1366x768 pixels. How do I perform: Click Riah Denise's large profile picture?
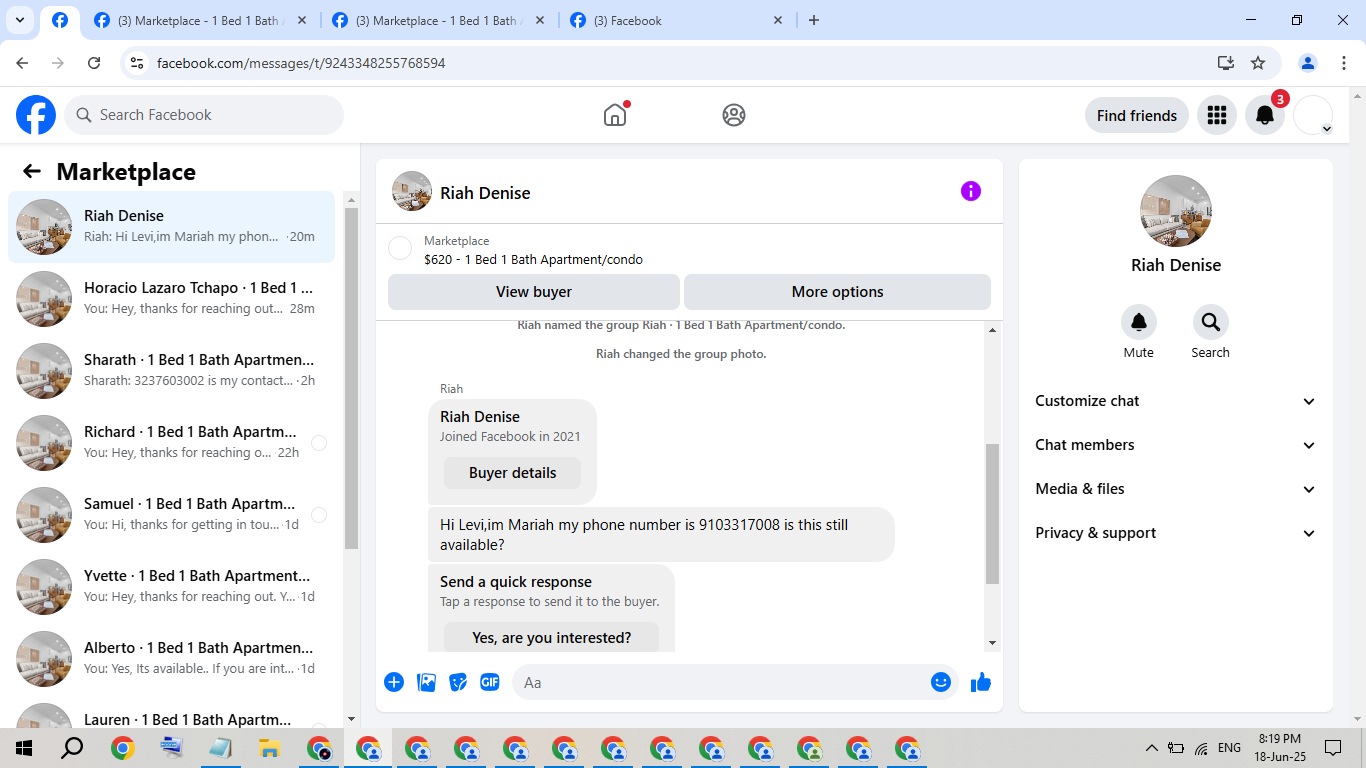1176,211
